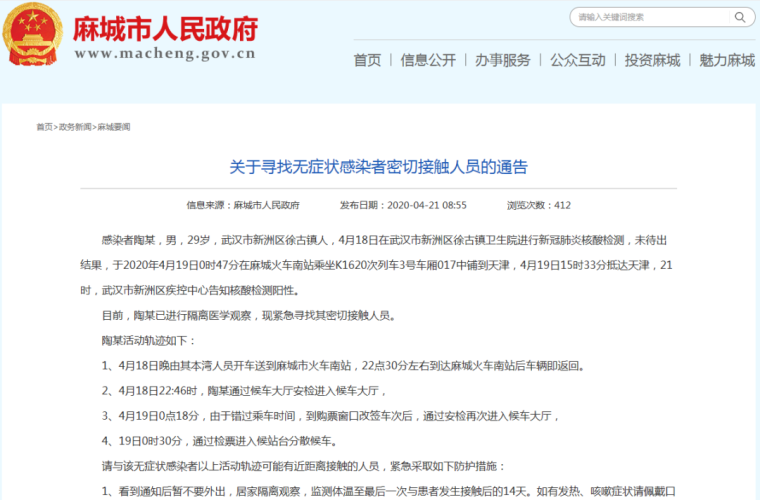Image resolution: width=760 pixels, height=500 pixels.
Task: Click the line 1、看到通知后暂不要外出
Action: coord(389,492)
